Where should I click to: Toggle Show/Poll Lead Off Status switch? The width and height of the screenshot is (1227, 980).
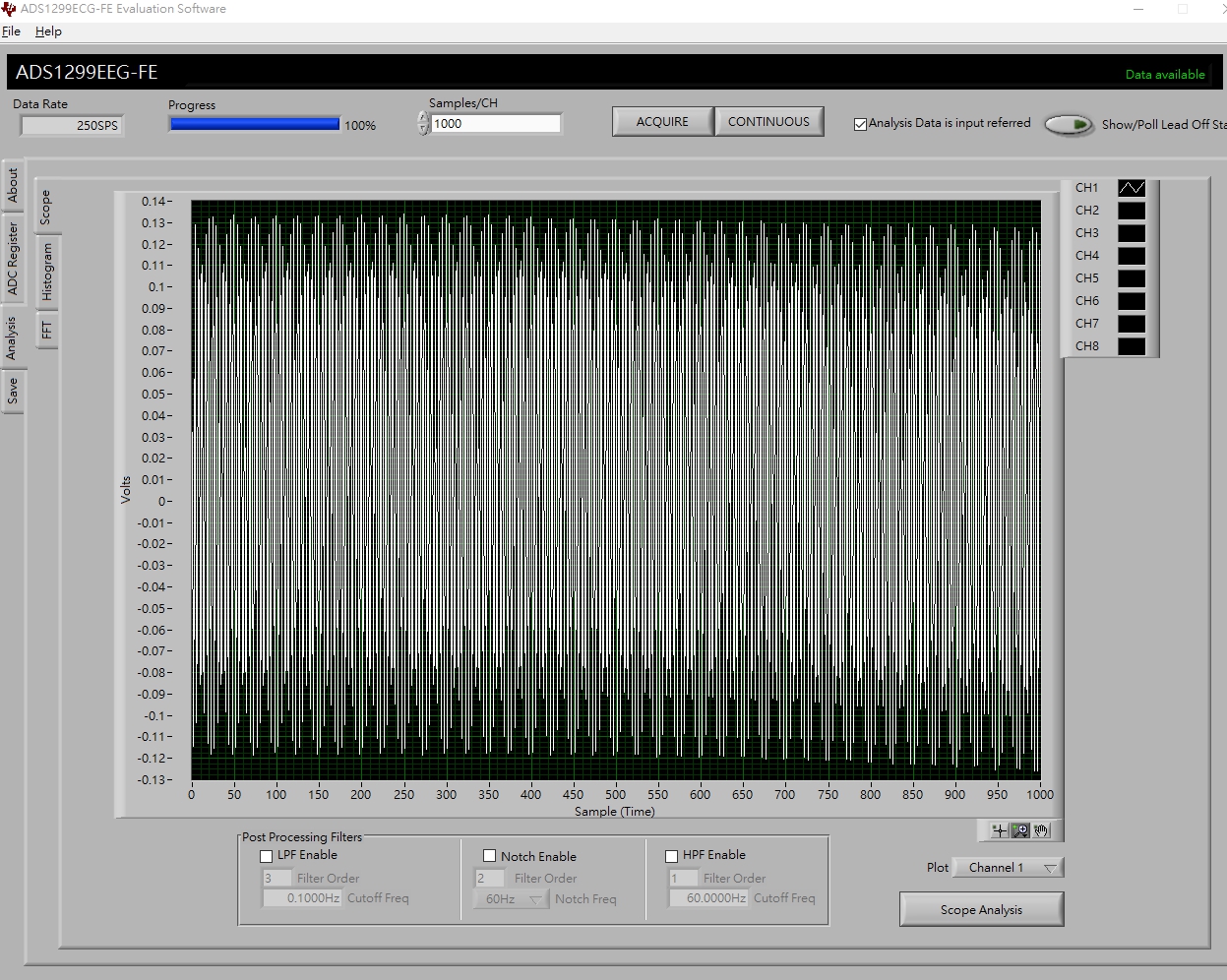[1070, 125]
